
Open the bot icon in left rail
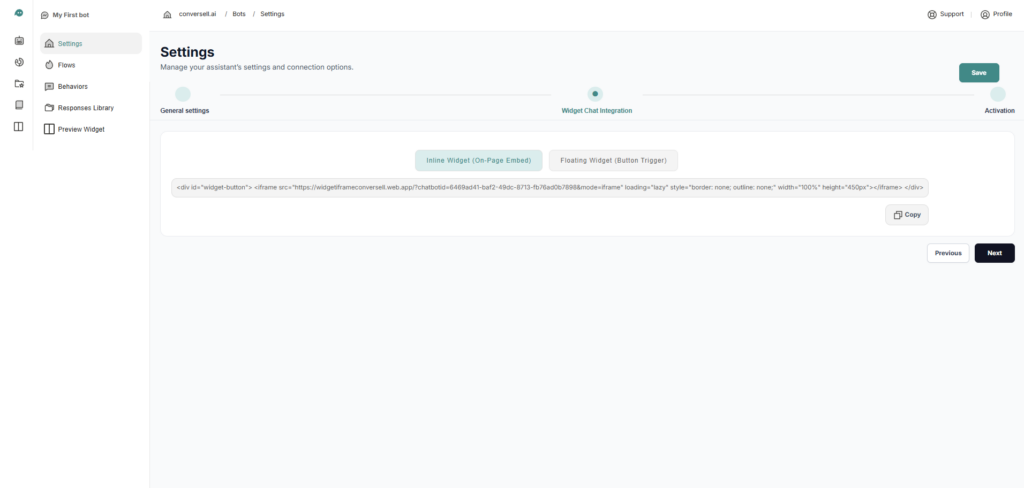(18, 41)
